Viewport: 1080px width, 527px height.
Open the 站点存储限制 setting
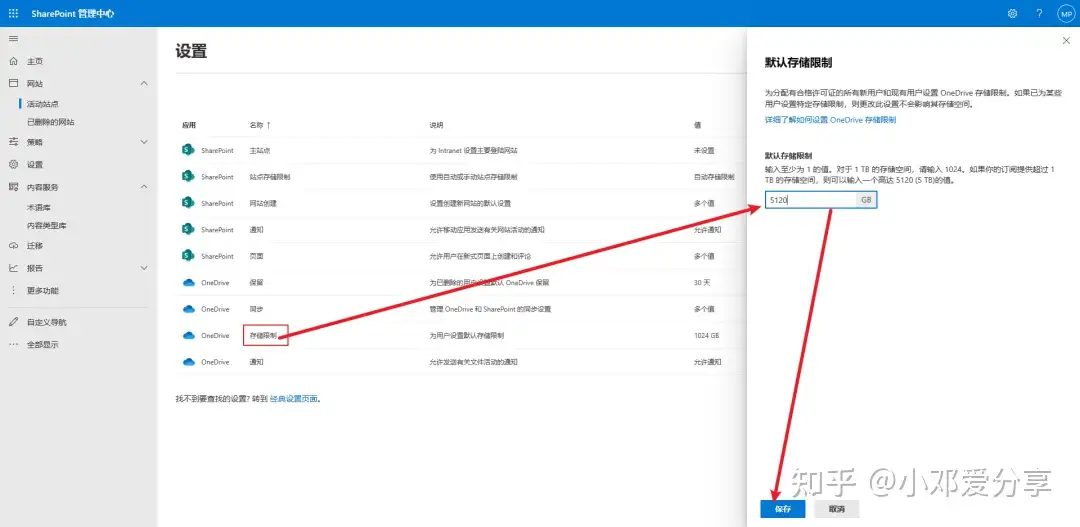[269, 176]
